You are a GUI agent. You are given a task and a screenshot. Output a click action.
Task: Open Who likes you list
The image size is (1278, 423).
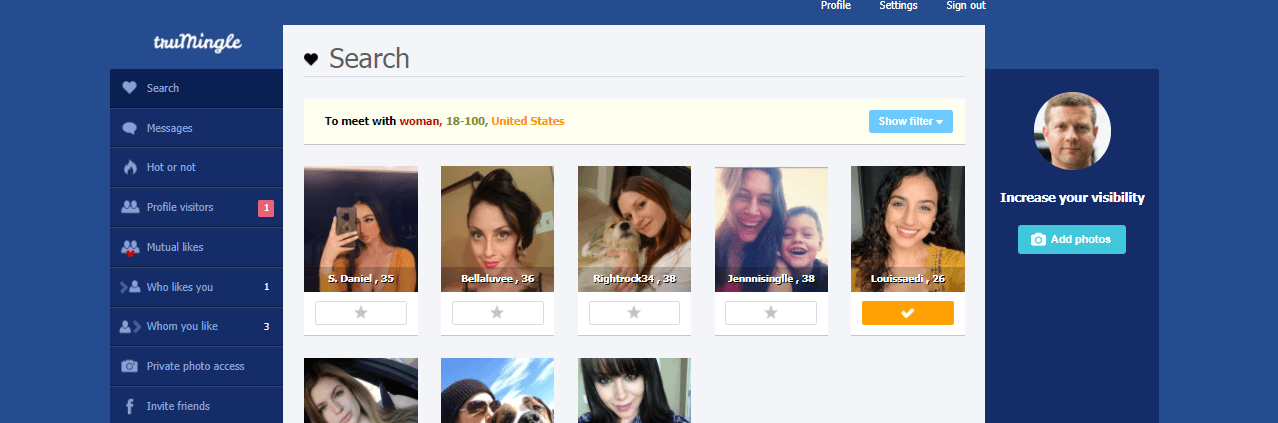pyautogui.click(x=197, y=287)
